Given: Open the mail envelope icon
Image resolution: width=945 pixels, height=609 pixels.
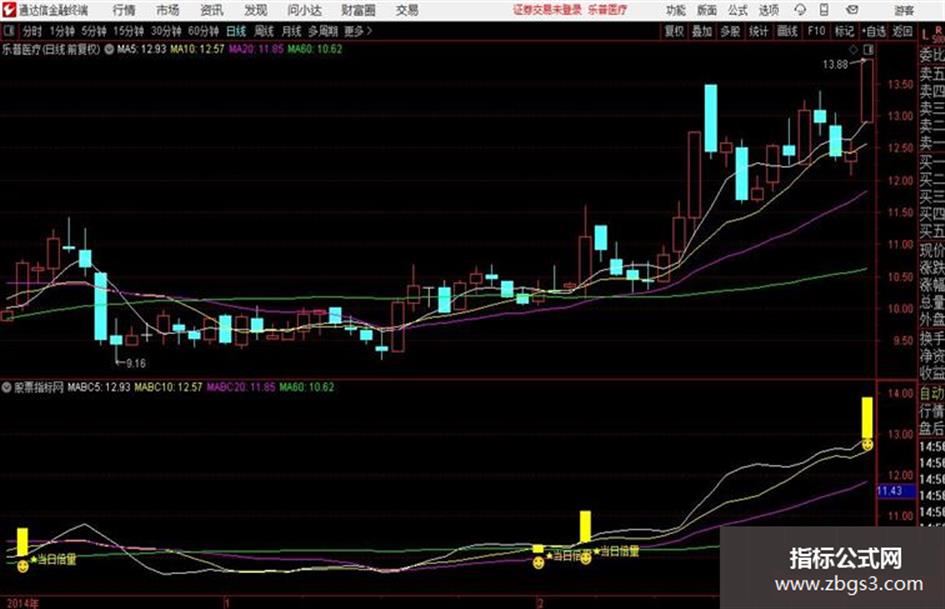Looking at the screenshot, I should click(852, 10).
